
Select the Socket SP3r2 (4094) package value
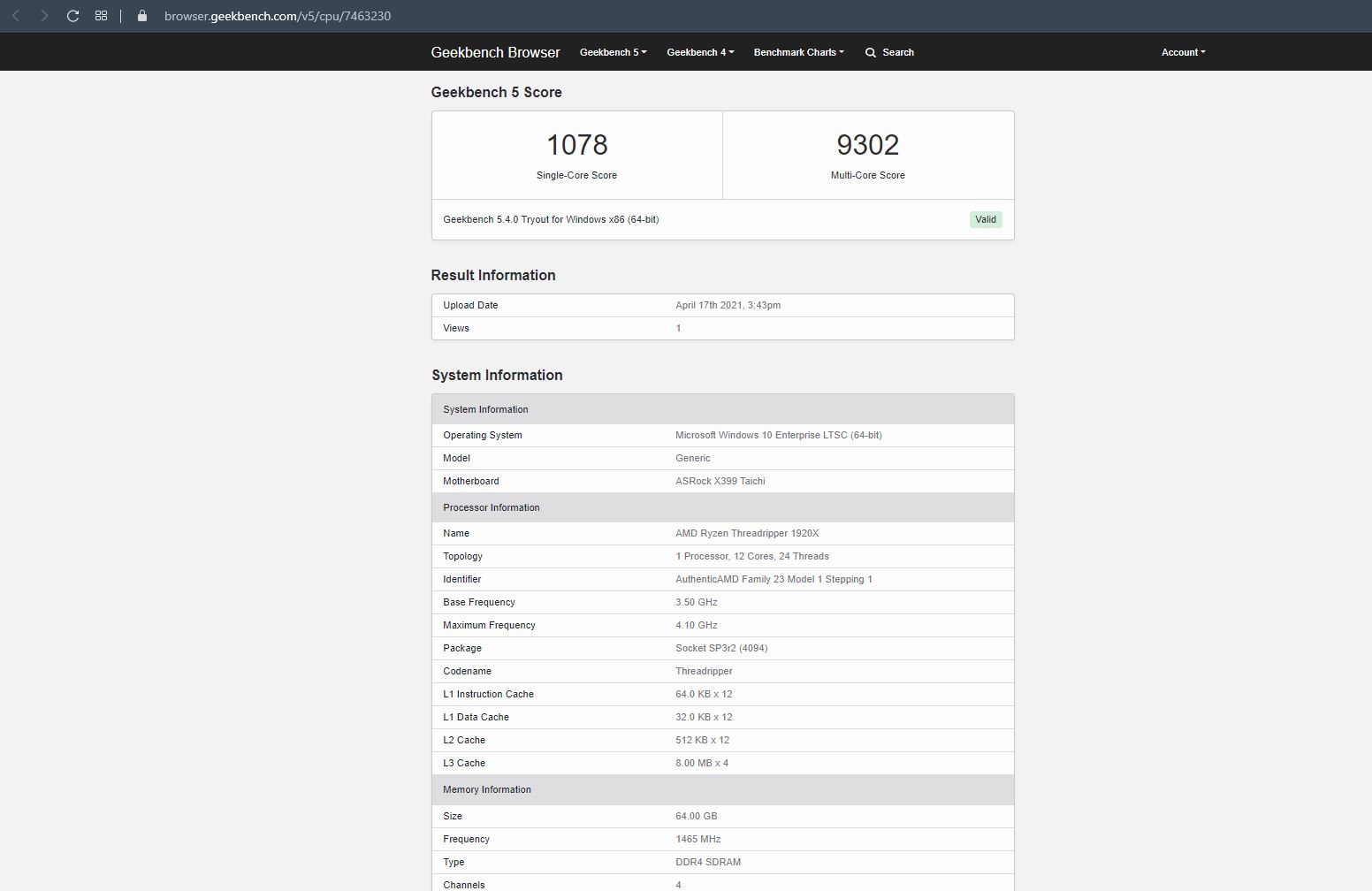[x=721, y=648]
